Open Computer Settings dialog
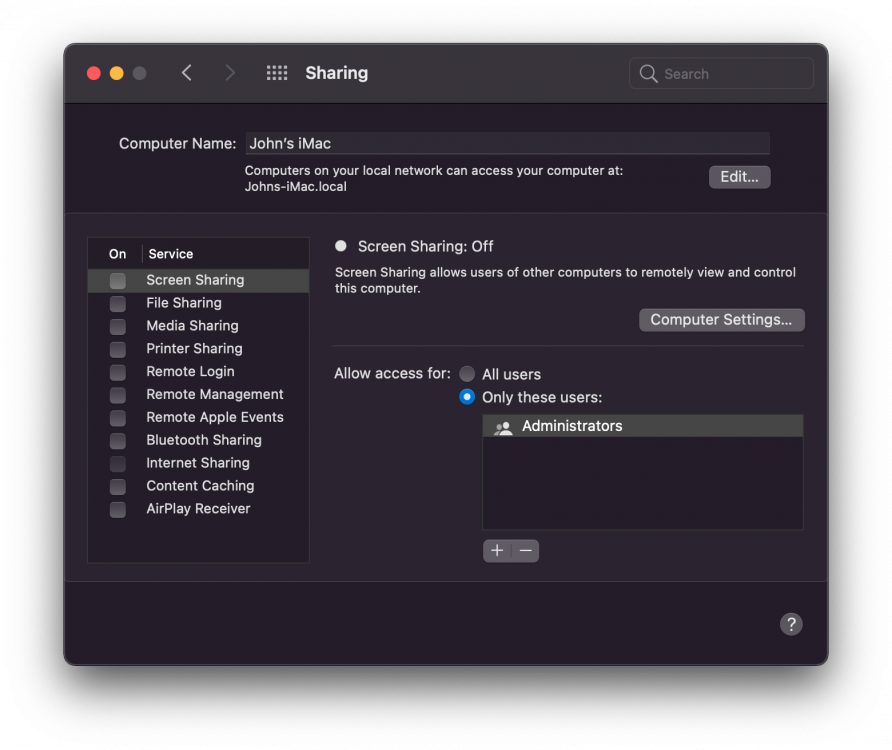 (x=721, y=320)
